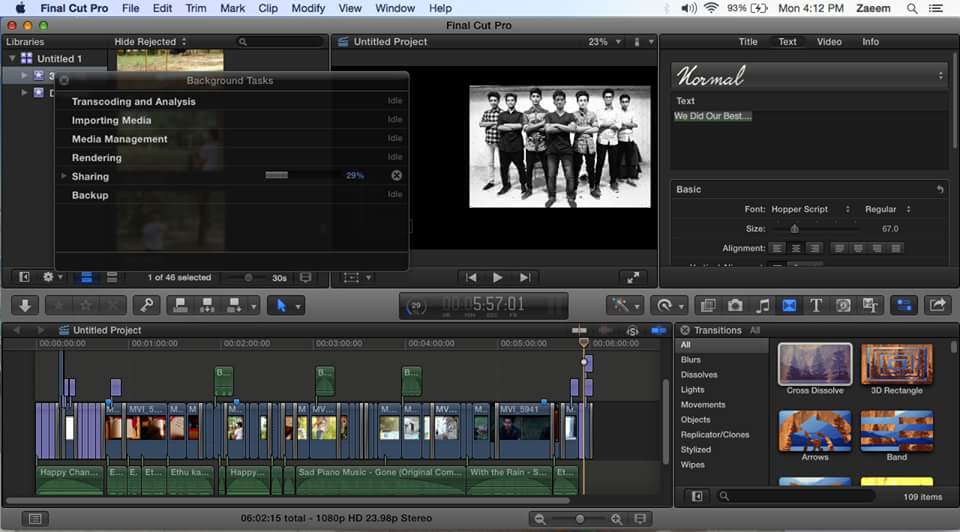Image resolution: width=960 pixels, height=532 pixels.
Task: Open the Modify menu
Action: (308, 8)
